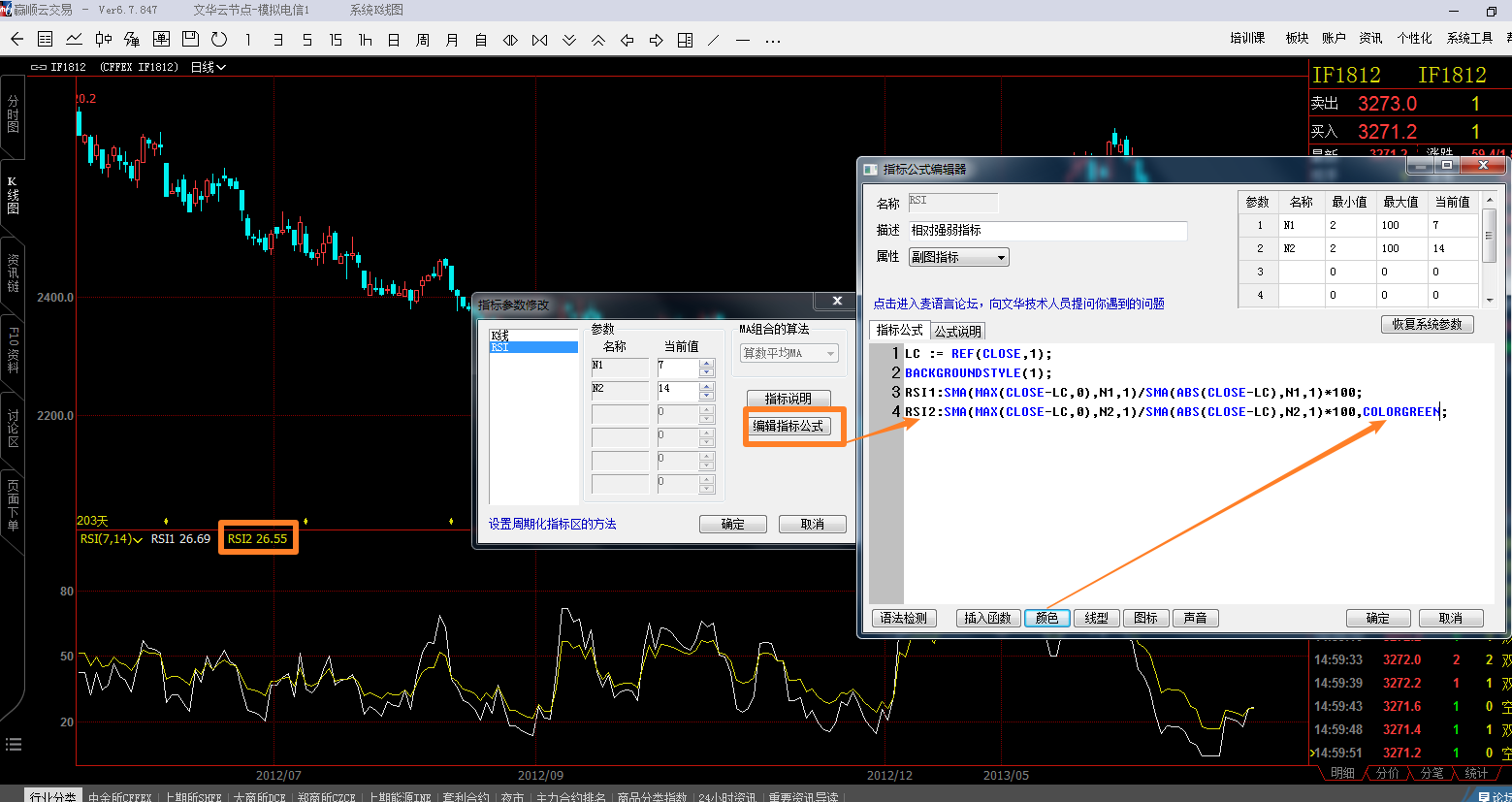The height and width of the screenshot is (802, 1512).
Task: Click the 描述 description input field
Action: click(1046, 231)
